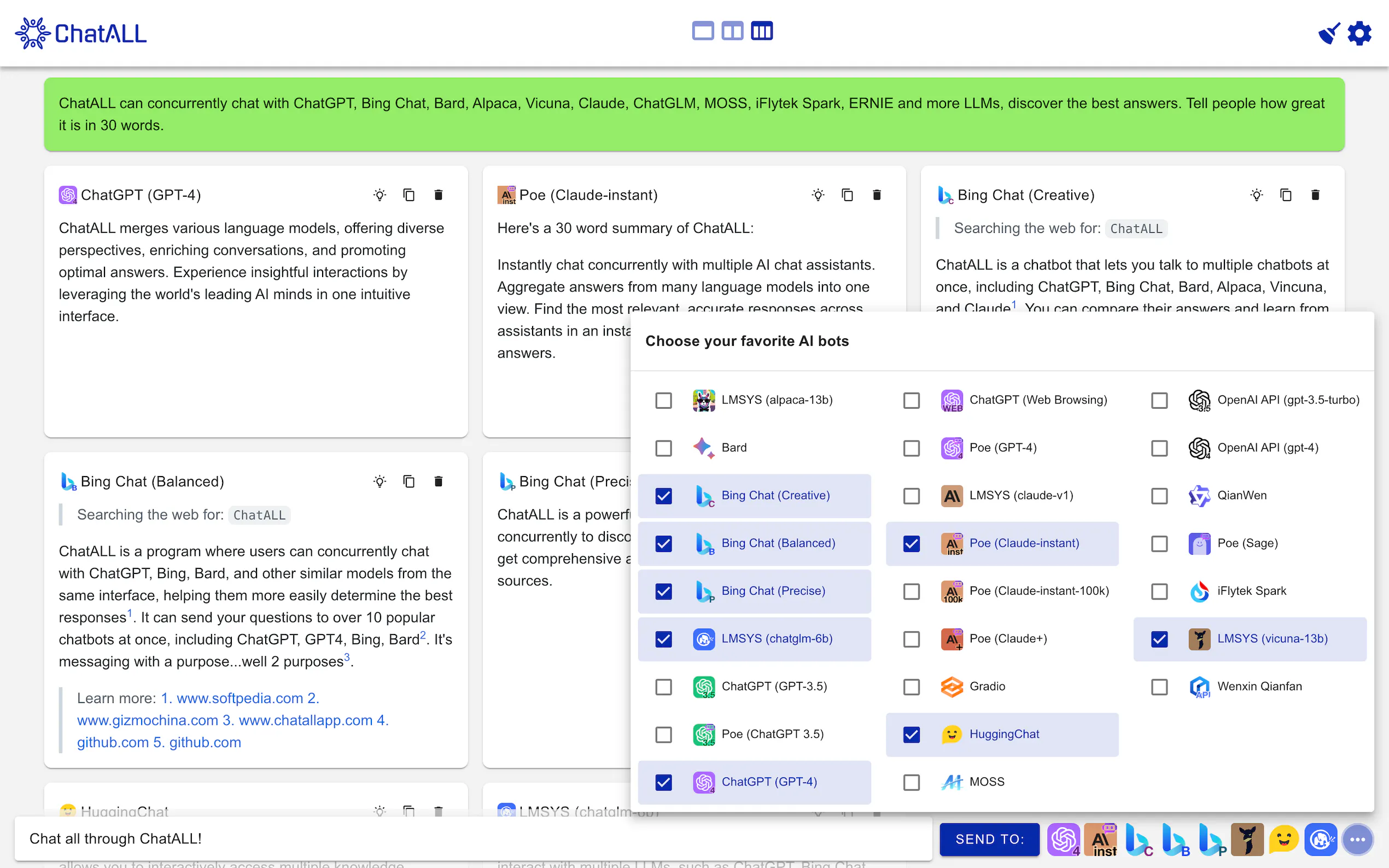Highlight the Poe (Claude-instant) response
Image resolution: width=1389 pixels, height=868 pixels.
tap(818, 195)
